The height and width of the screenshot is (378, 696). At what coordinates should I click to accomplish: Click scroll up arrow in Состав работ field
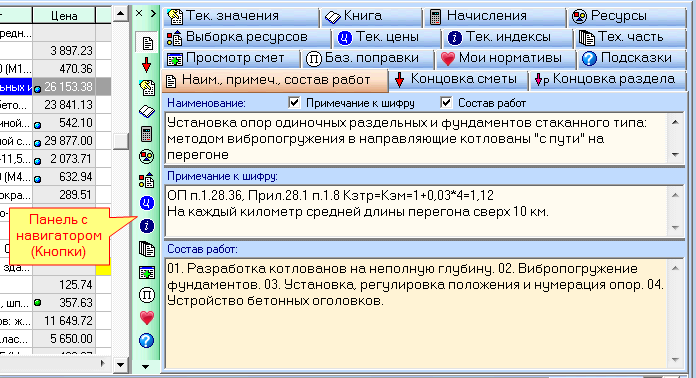[x=675, y=268]
